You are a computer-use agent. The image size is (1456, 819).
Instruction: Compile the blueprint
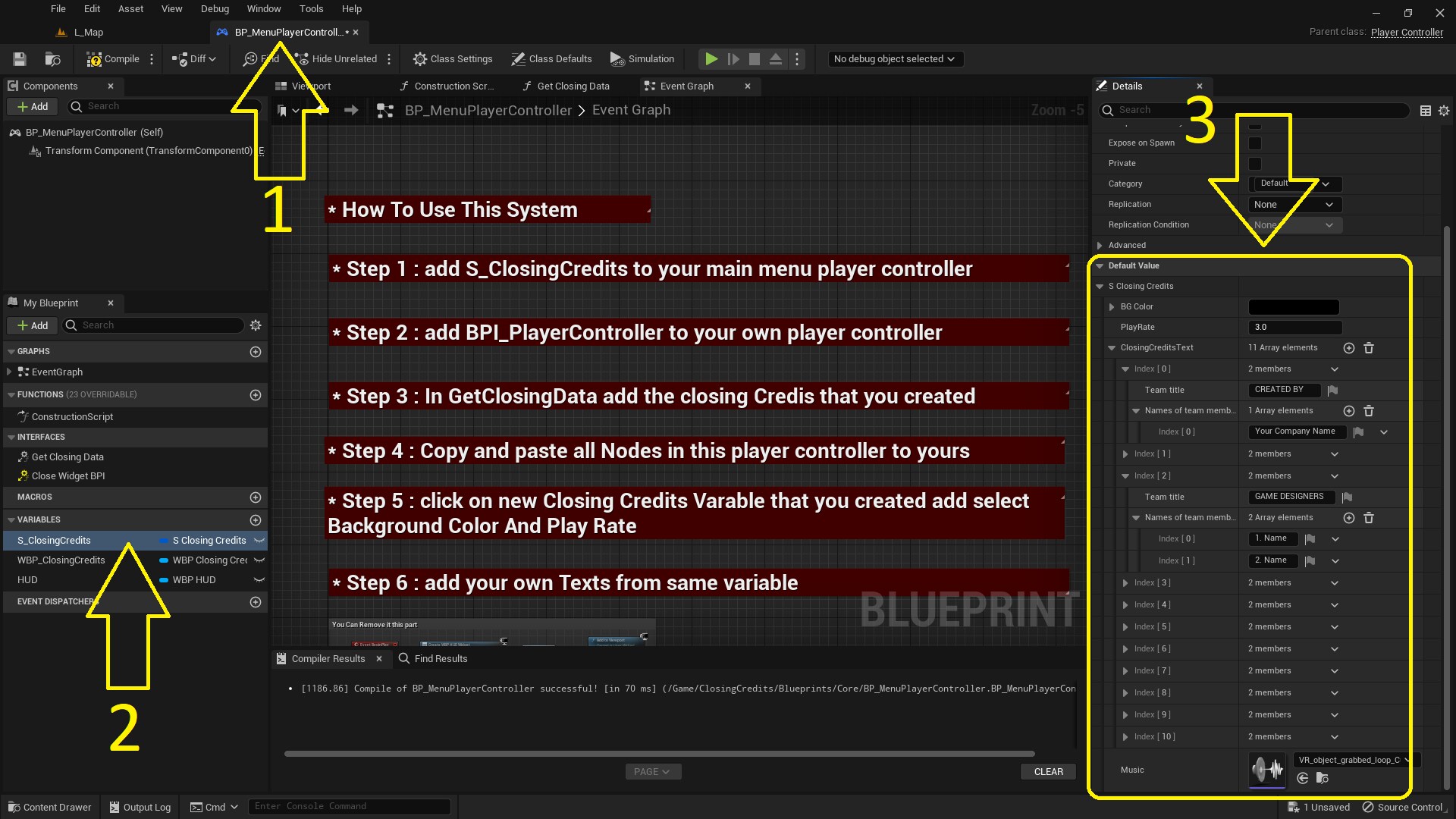114,58
